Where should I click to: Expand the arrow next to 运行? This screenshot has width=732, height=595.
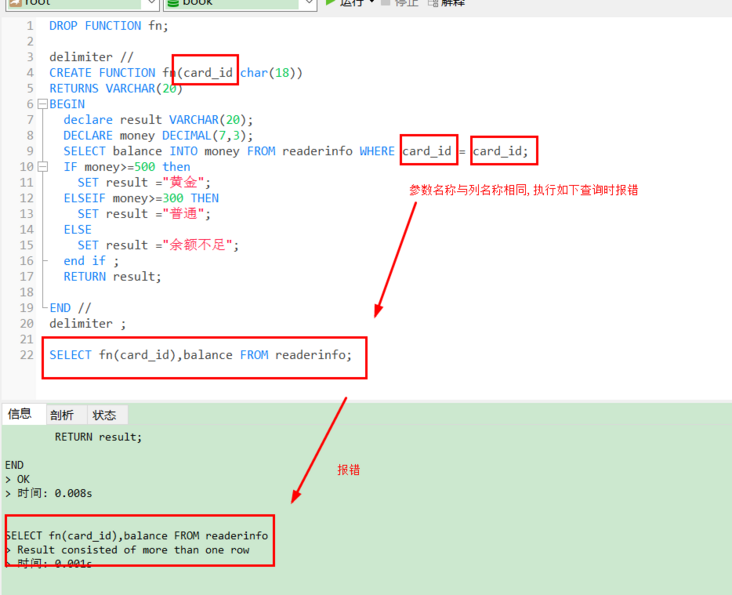(x=372, y=2)
